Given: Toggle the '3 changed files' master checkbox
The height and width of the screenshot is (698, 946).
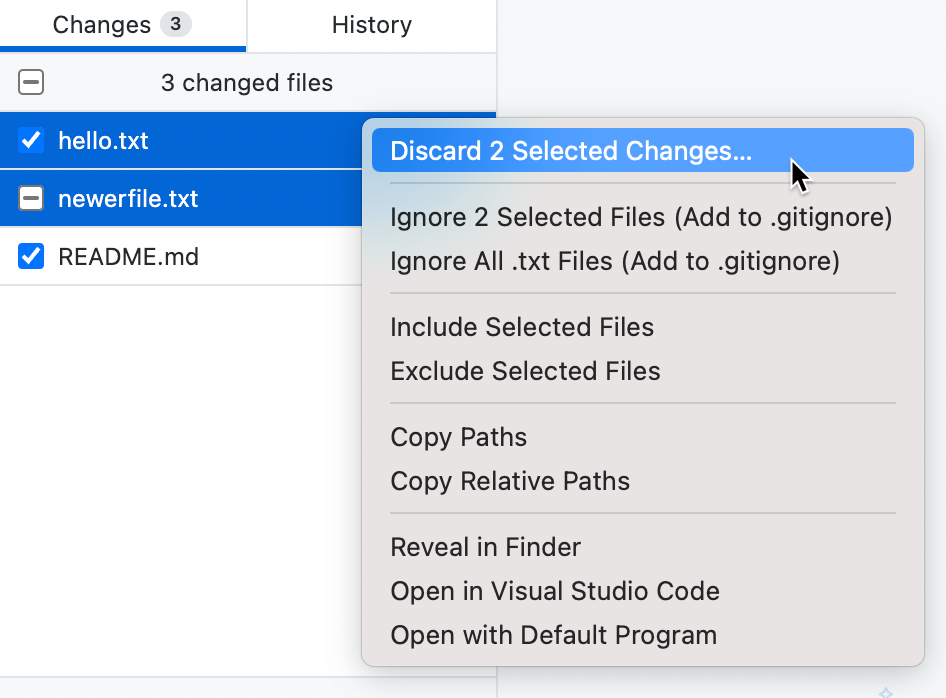Looking at the screenshot, I should [30, 82].
